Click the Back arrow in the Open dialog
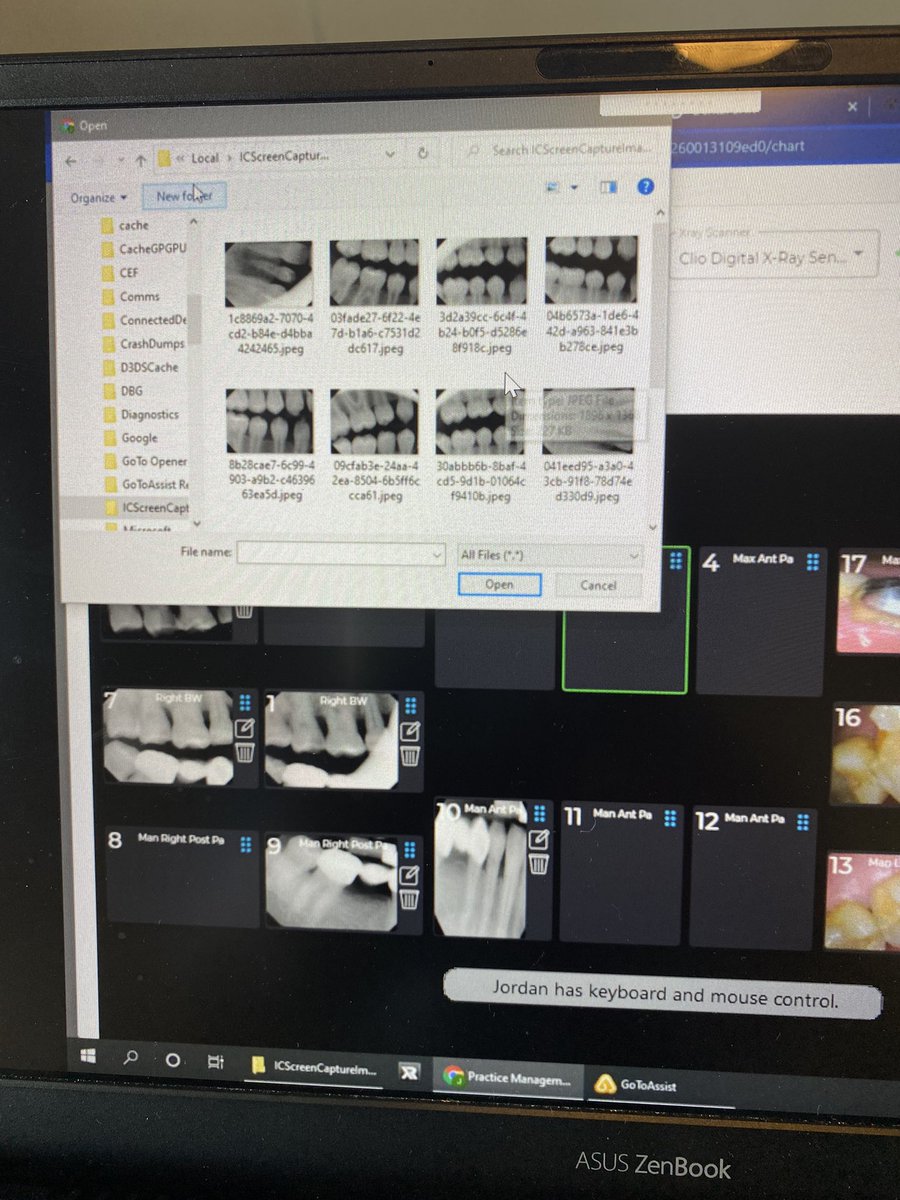The image size is (900, 1200). coord(71,159)
